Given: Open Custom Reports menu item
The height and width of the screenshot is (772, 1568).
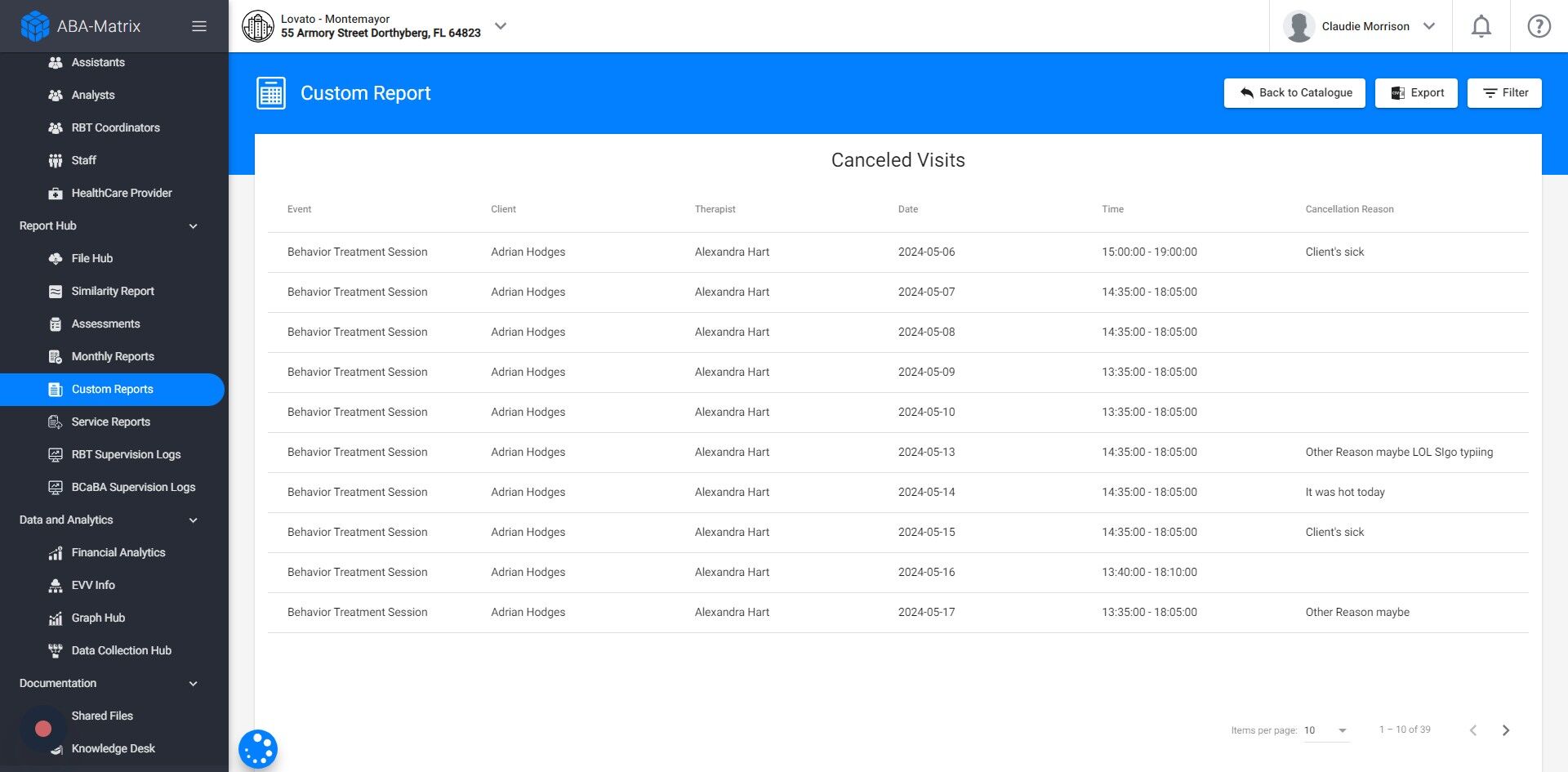Looking at the screenshot, I should 112,390.
